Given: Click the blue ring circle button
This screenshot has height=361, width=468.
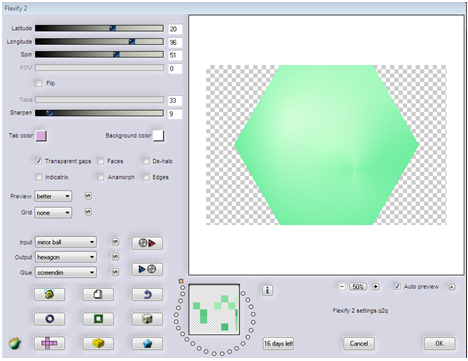Looking at the screenshot, I should [49, 319].
